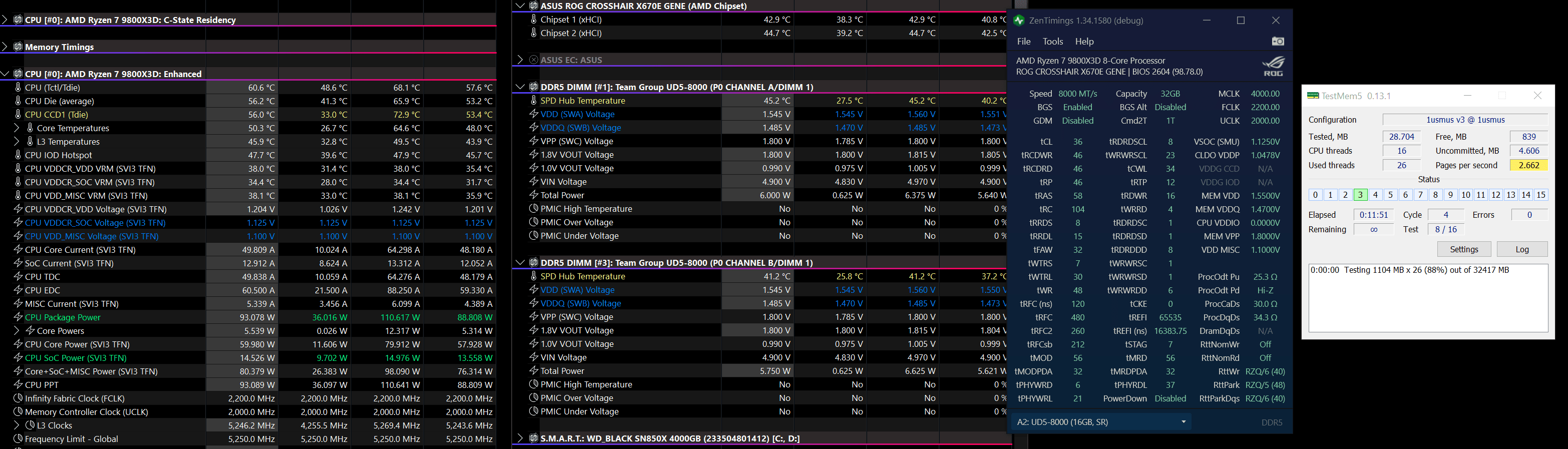
Task: Click the CPU CCD1 (Tdie) row label
Action: tap(56, 115)
